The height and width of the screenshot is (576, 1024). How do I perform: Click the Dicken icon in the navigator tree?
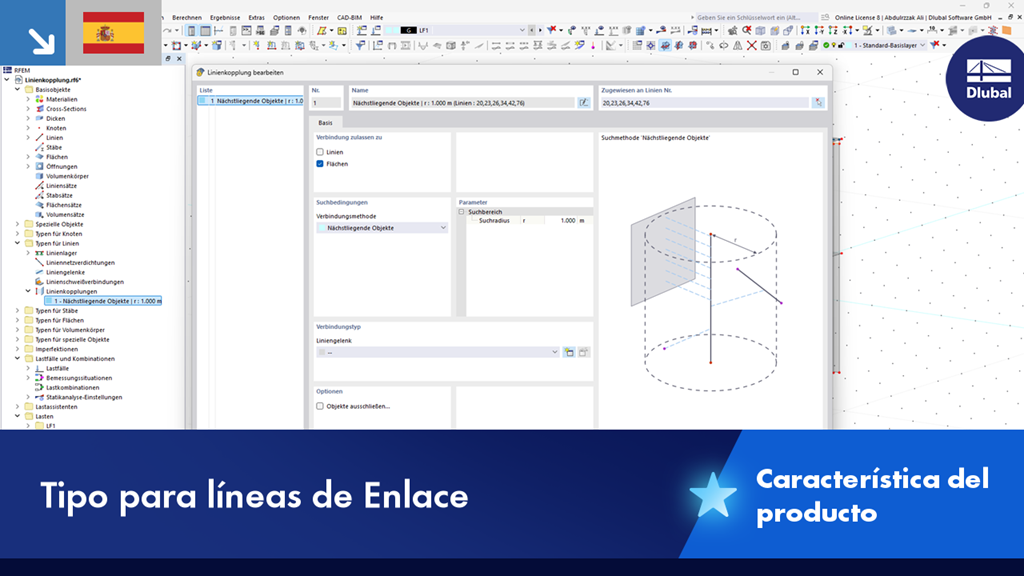coord(39,118)
